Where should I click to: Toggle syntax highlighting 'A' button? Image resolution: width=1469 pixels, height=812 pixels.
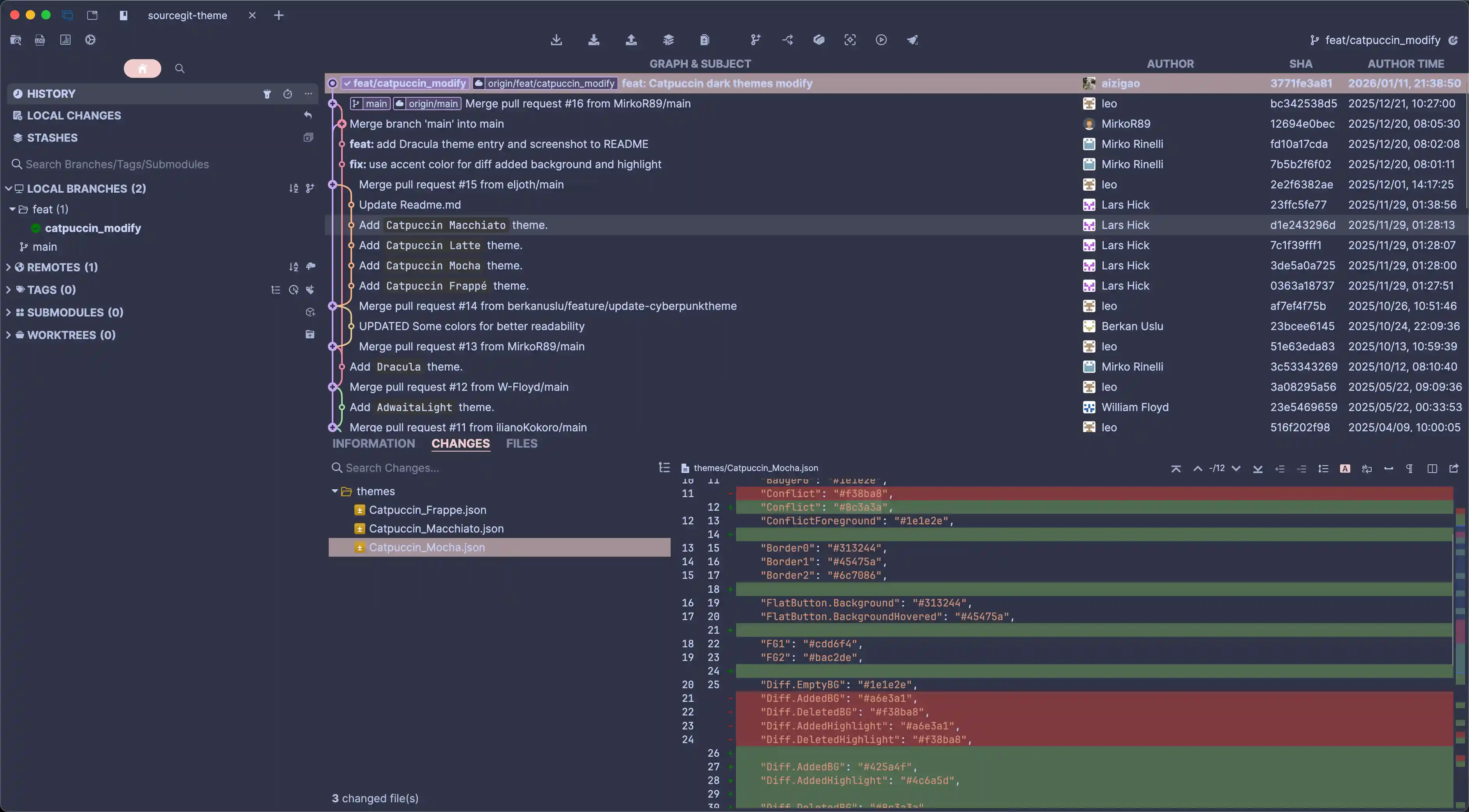[x=1345, y=468]
